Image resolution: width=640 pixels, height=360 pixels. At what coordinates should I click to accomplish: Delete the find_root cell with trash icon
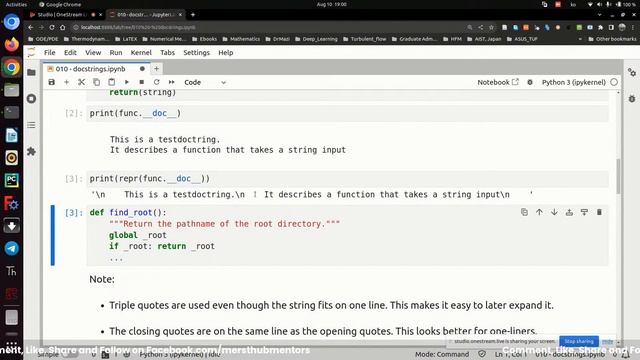599,212
